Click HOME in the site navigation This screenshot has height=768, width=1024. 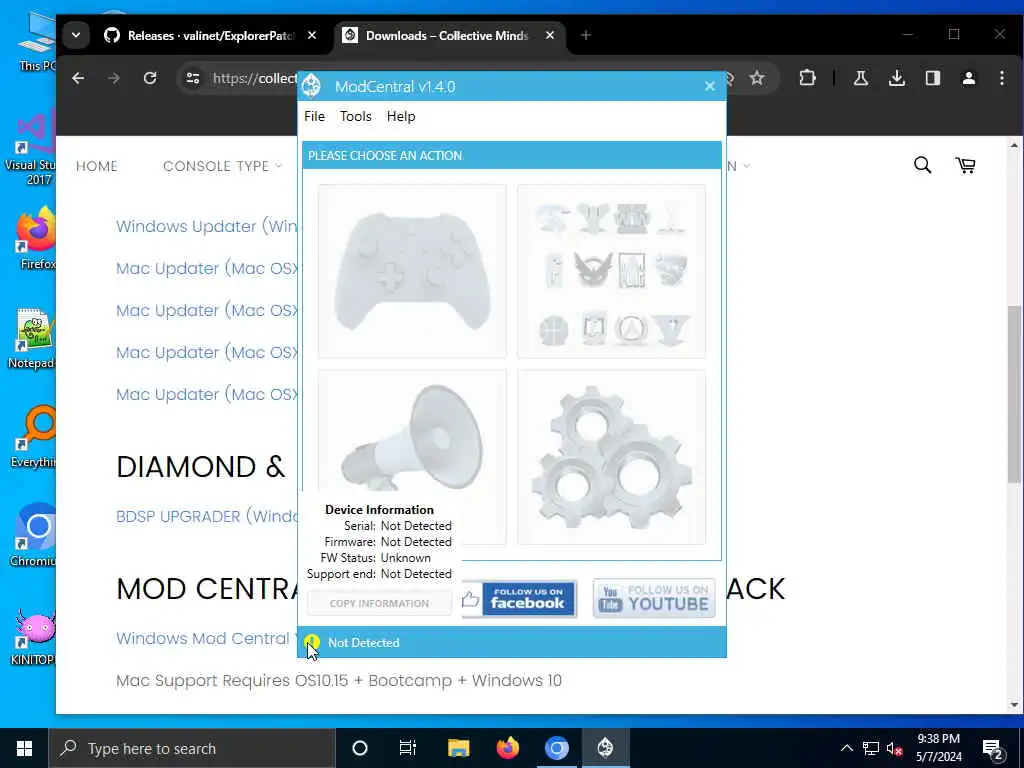[97, 166]
